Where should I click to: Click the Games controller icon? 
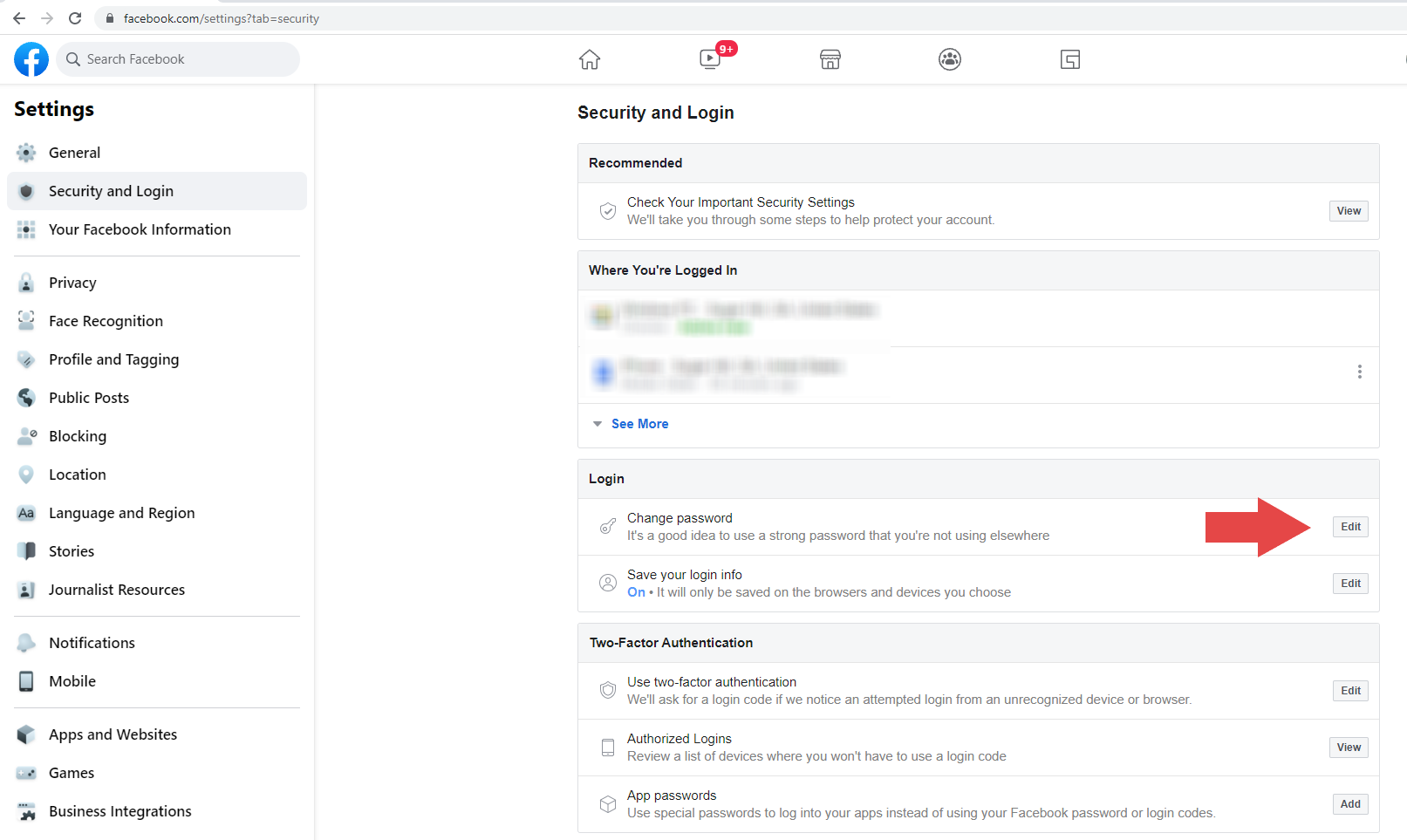coord(26,773)
